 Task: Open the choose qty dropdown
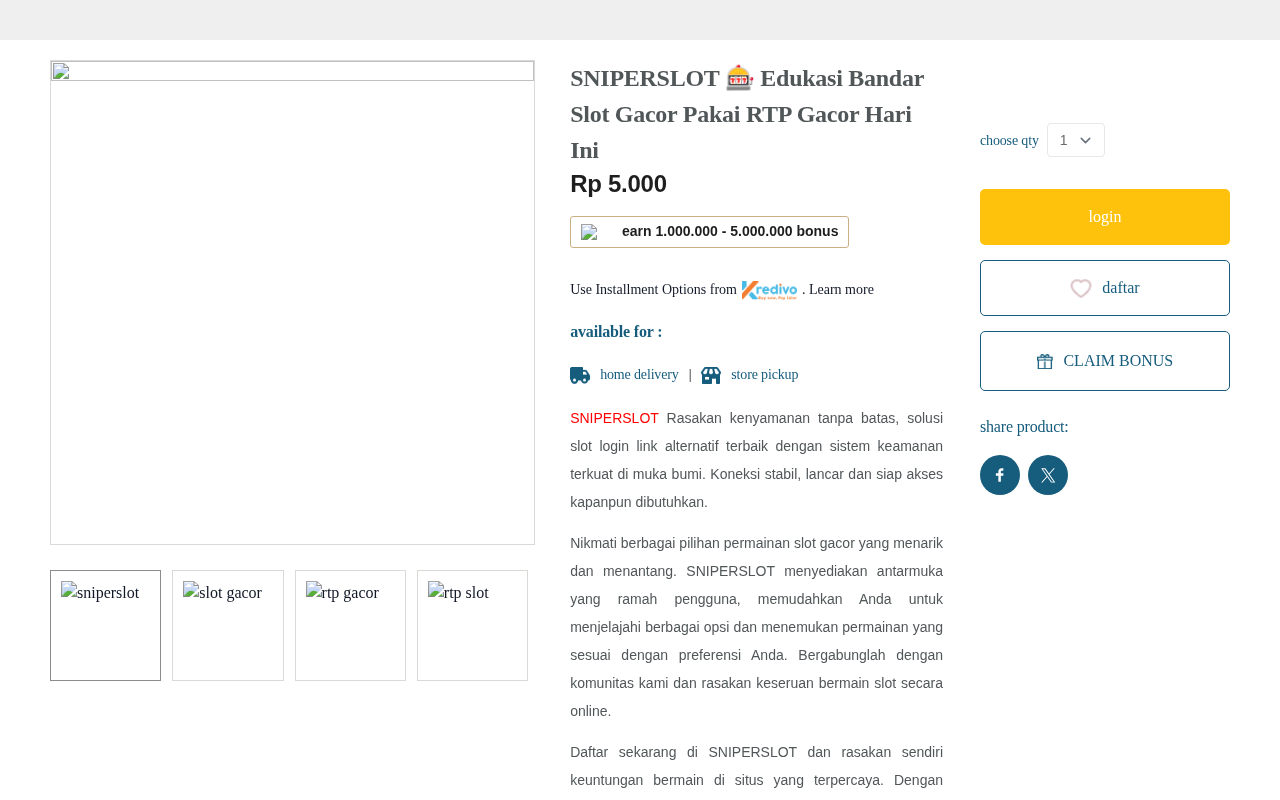coord(1076,140)
